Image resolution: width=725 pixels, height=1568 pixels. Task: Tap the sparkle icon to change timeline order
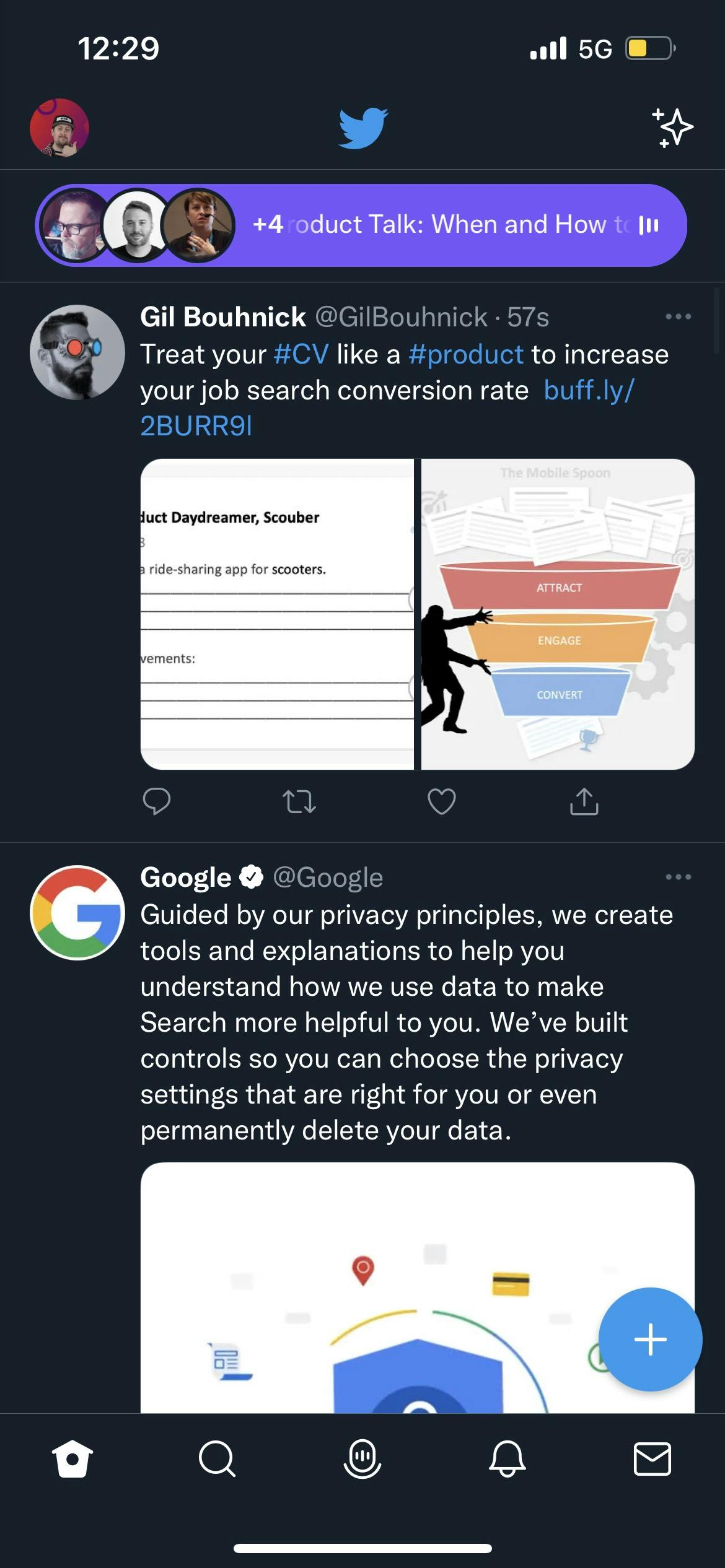[673, 127]
